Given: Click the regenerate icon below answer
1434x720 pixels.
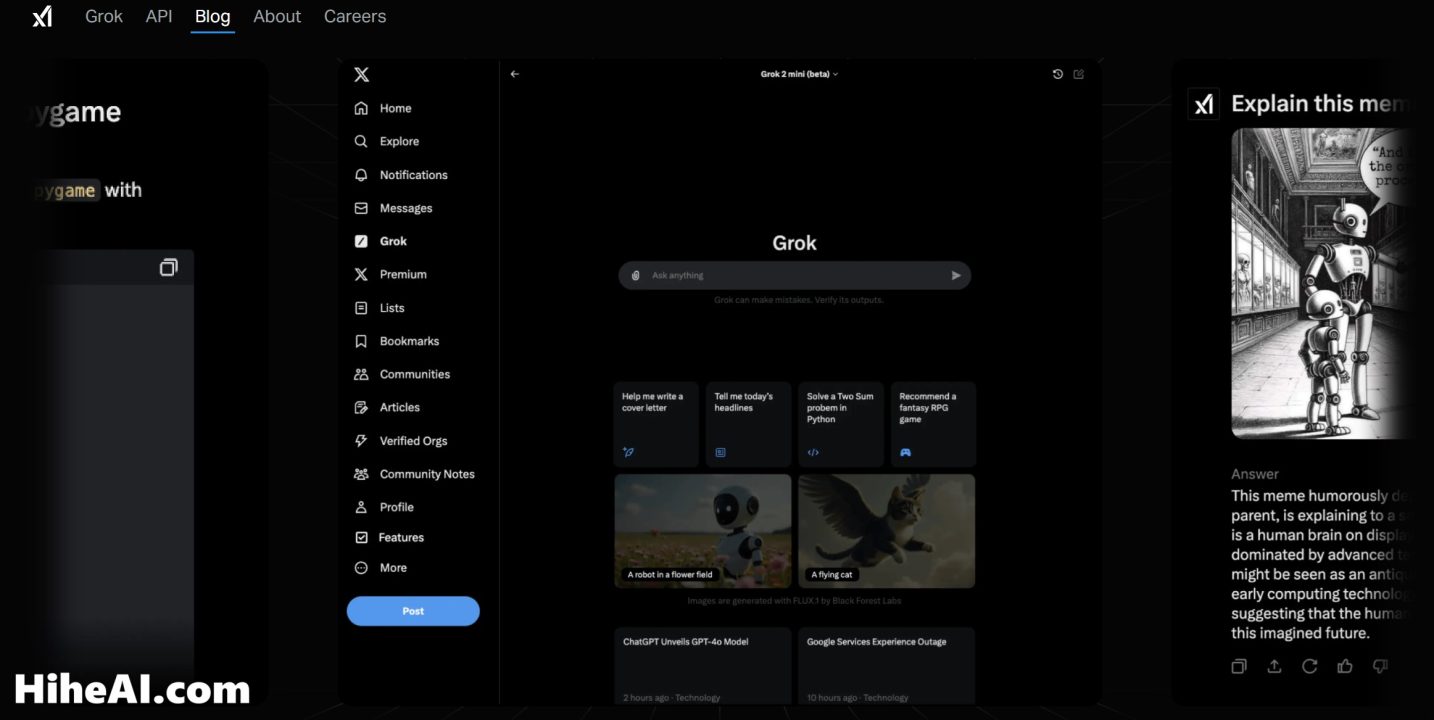Looking at the screenshot, I should (1309, 666).
